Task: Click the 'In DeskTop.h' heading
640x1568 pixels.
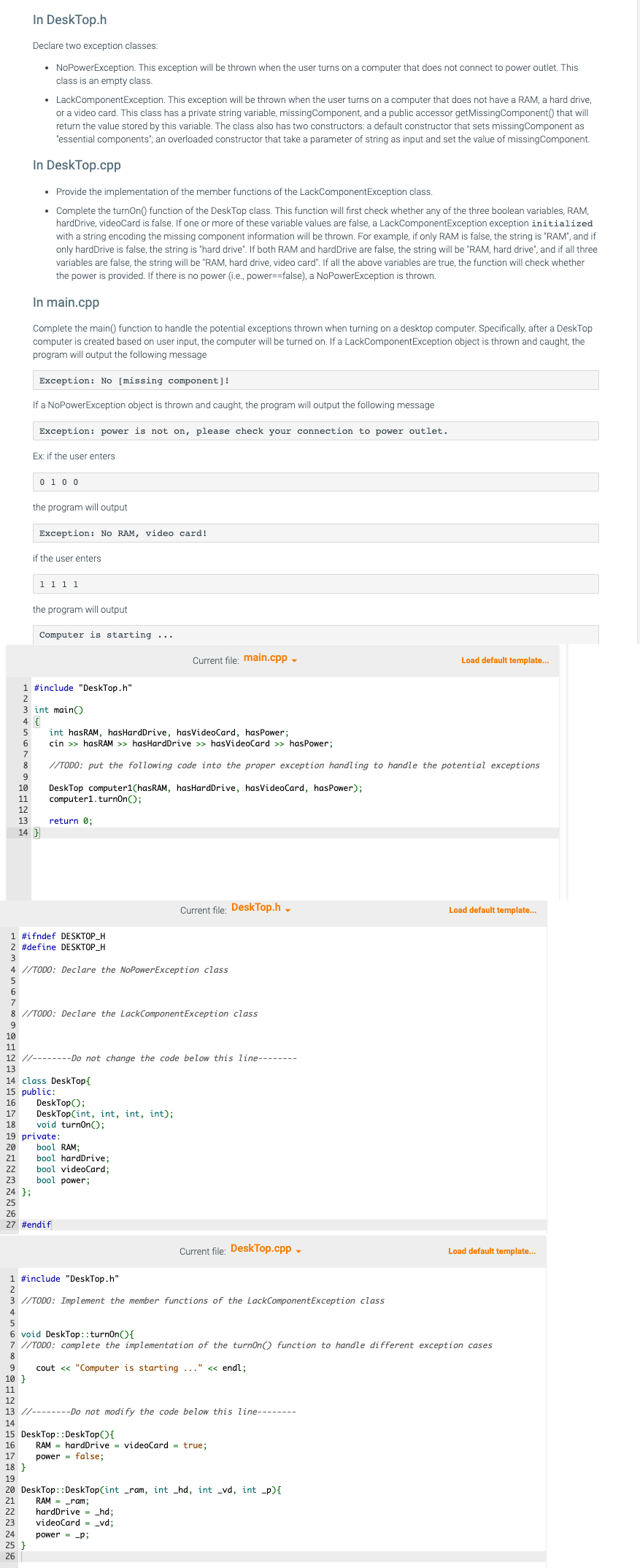Action: [70, 20]
